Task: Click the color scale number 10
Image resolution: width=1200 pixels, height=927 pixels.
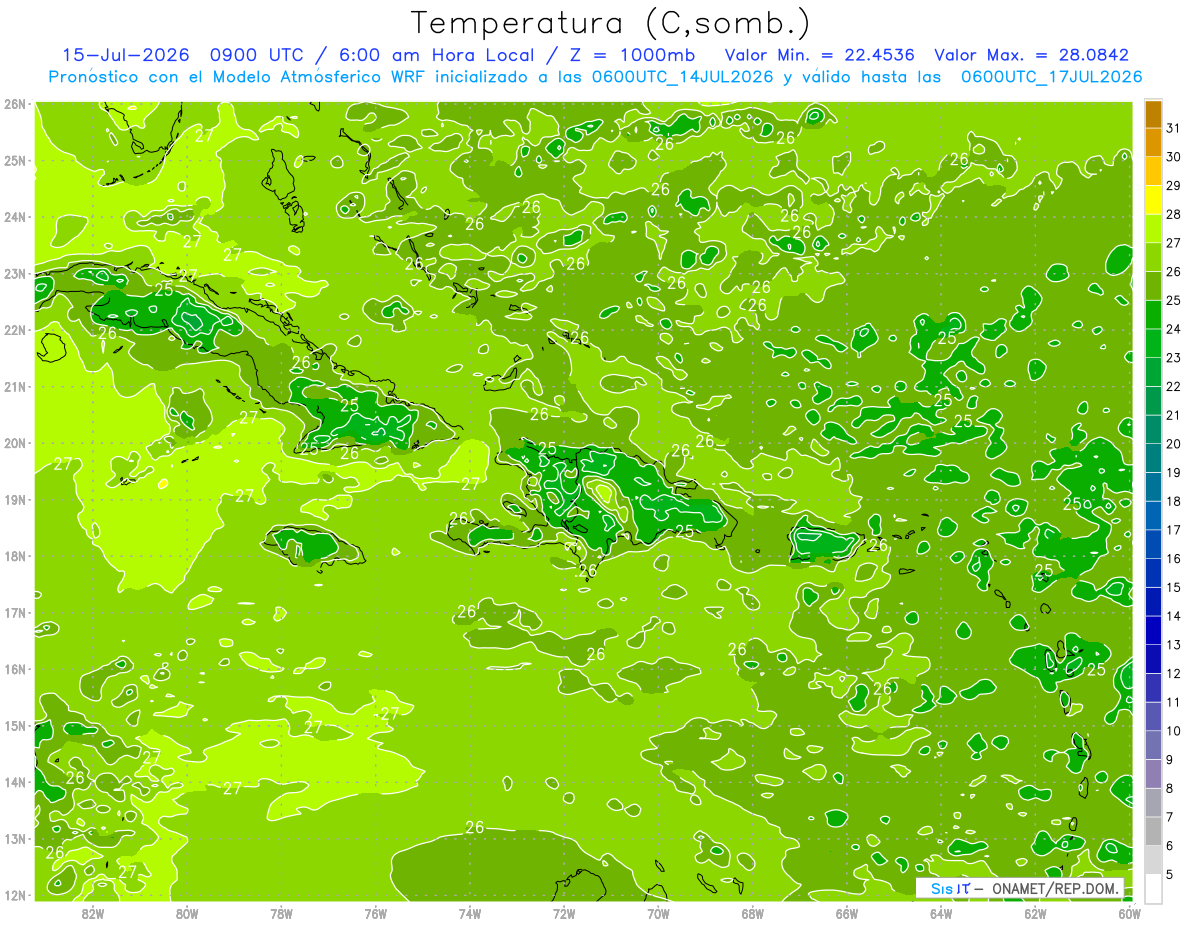Action: coord(1174,731)
